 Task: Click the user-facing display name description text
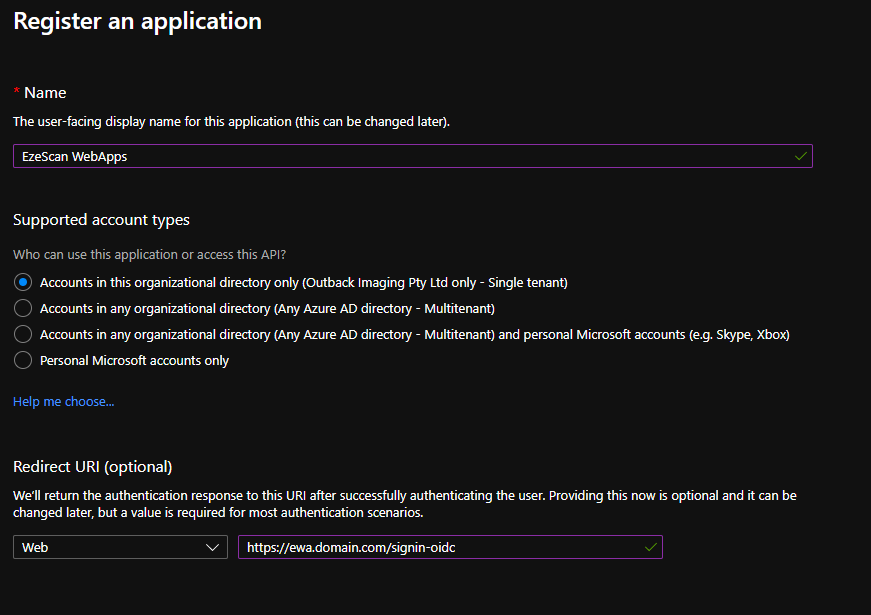[231, 121]
